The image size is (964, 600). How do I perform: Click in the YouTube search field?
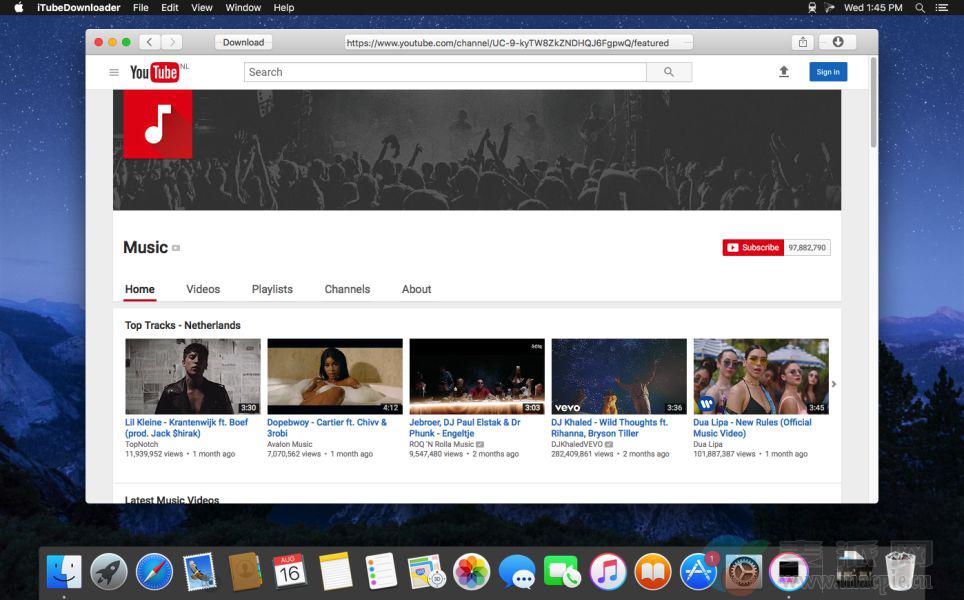[x=445, y=72]
